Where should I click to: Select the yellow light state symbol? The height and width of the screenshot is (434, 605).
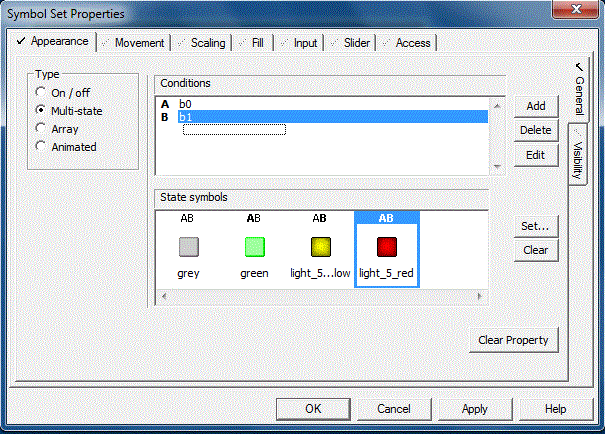[x=320, y=248]
